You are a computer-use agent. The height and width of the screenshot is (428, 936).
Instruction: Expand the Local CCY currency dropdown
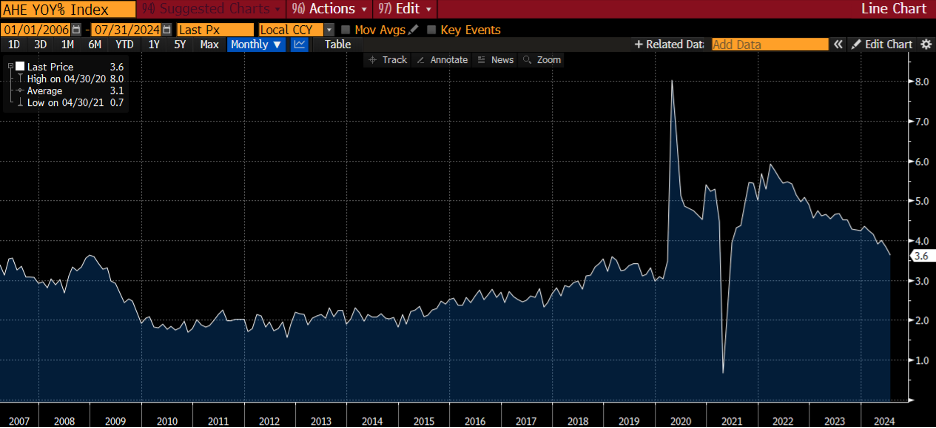click(x=329, y=30)
